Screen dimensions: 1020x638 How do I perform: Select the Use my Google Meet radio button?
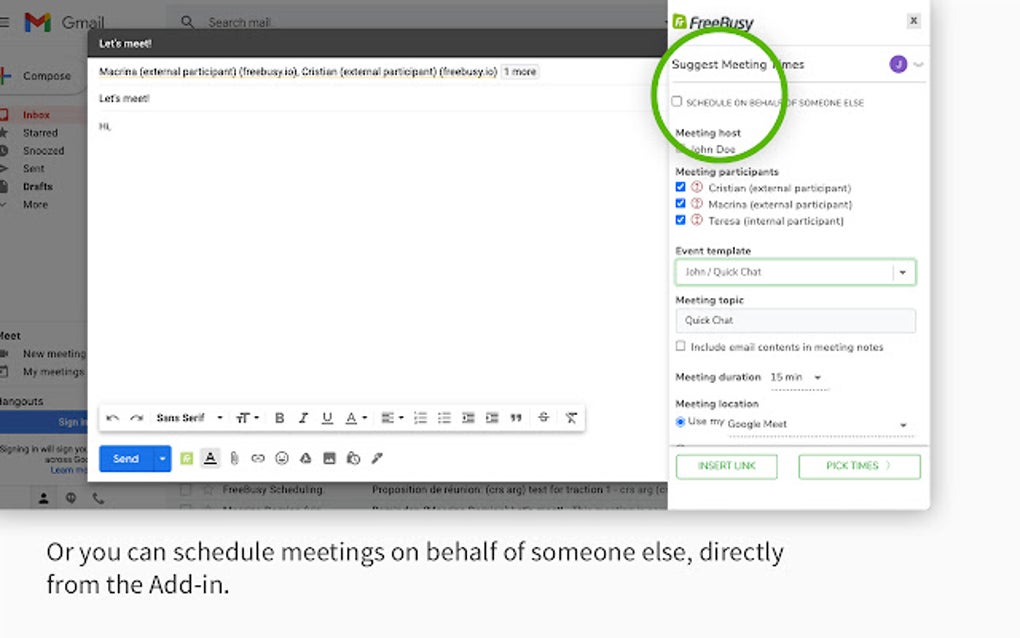(680, 422)
